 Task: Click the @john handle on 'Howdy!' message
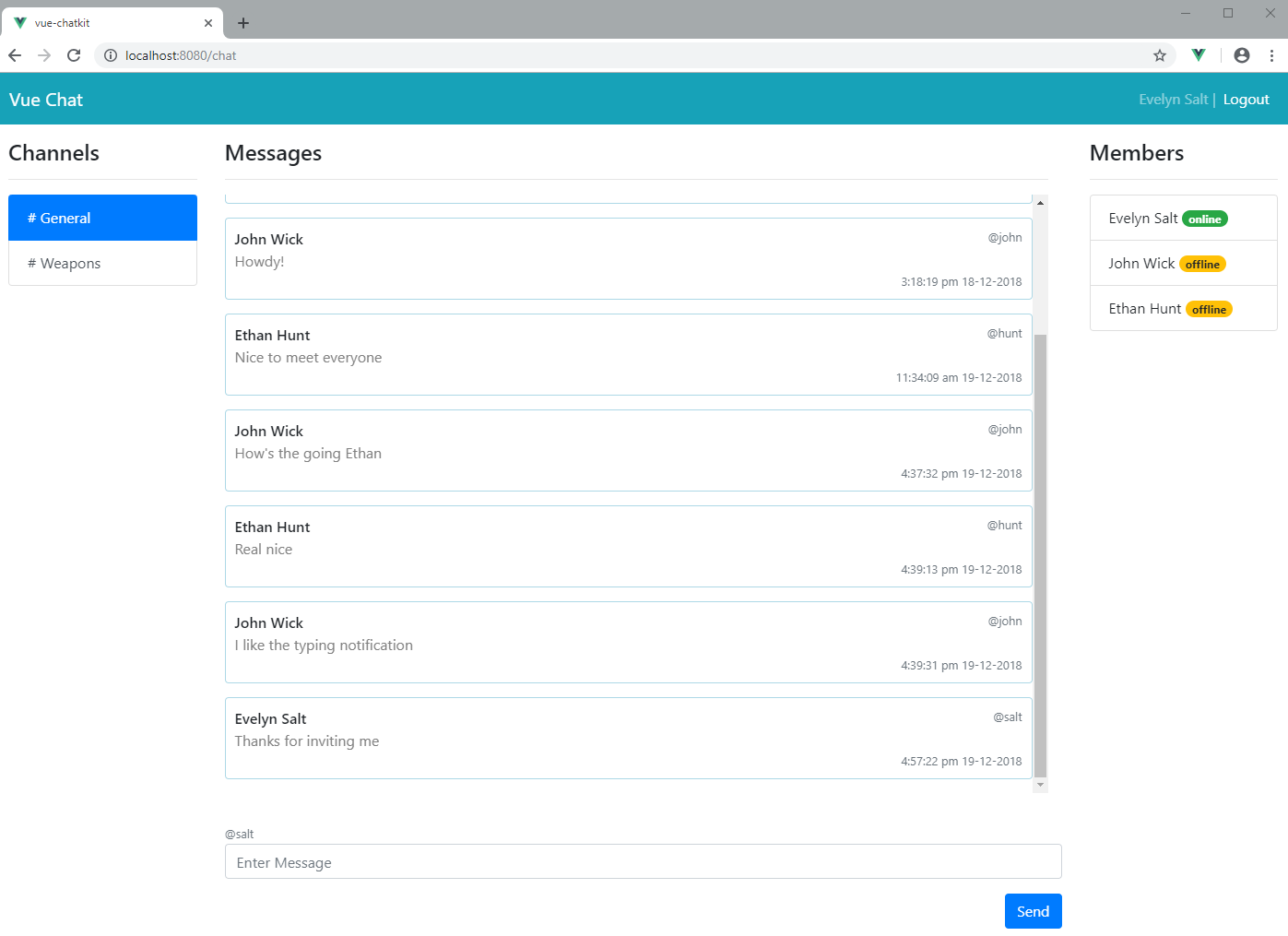point(1005,237)
